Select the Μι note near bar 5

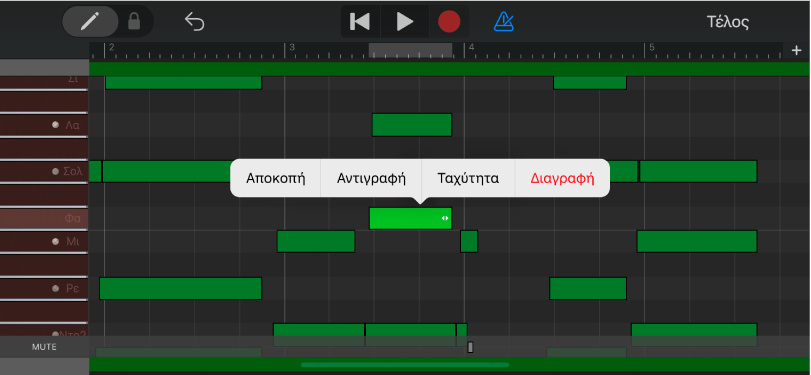[697, 242]
